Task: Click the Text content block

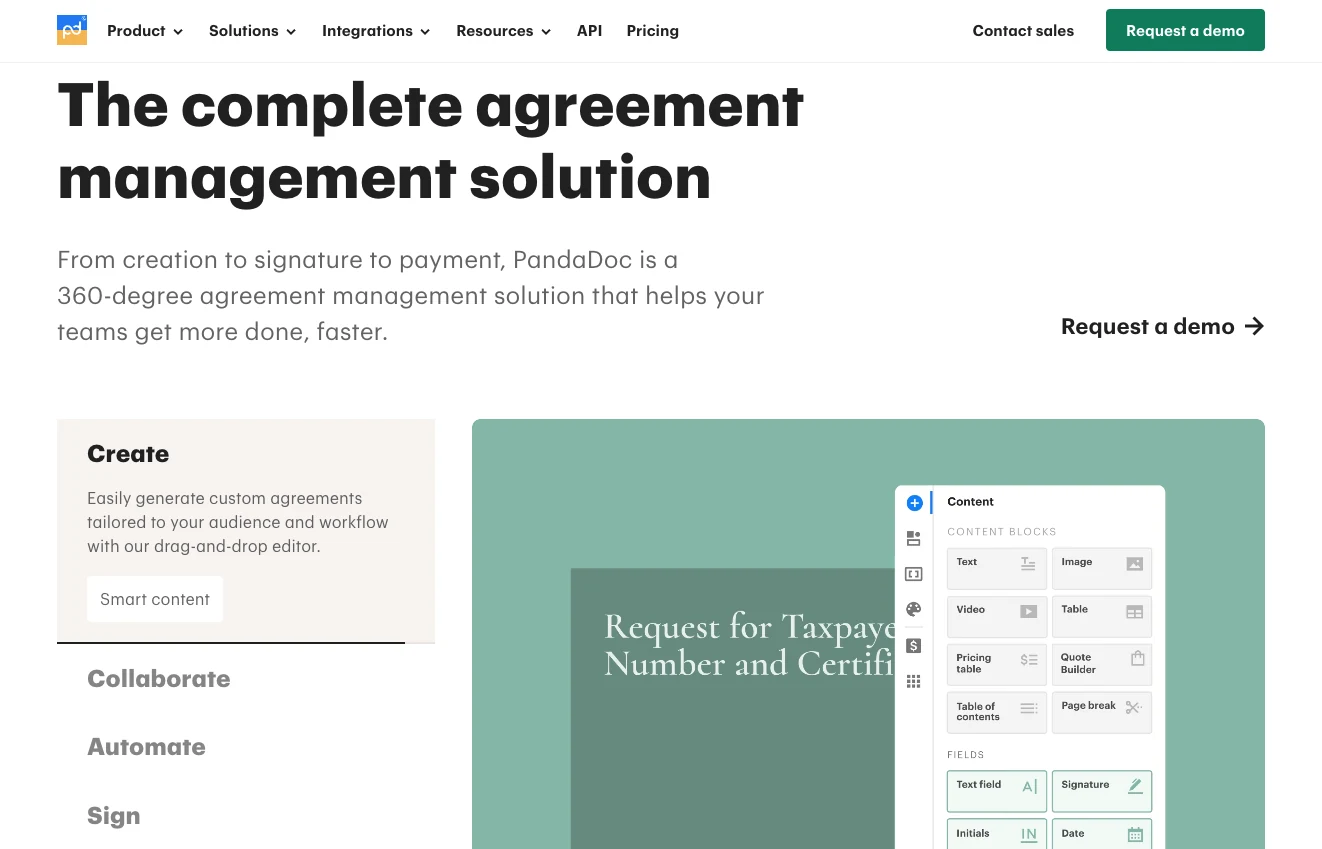Action: click(997, 567)
